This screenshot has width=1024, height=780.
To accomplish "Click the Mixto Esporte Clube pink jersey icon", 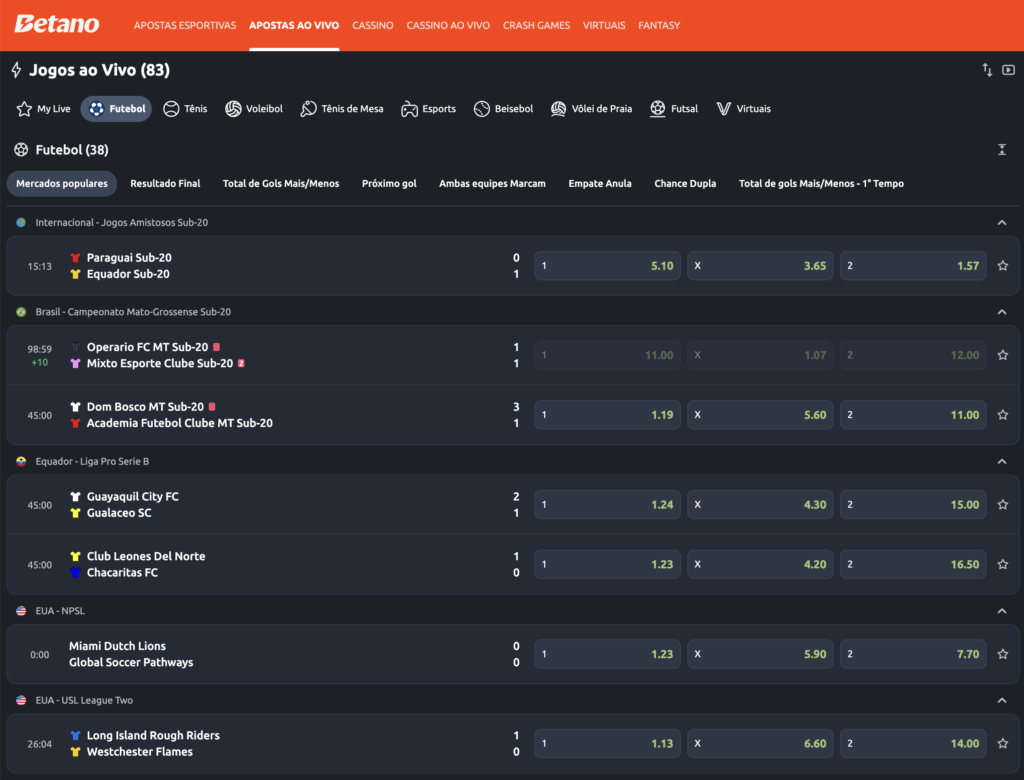I will click(75, 363).
